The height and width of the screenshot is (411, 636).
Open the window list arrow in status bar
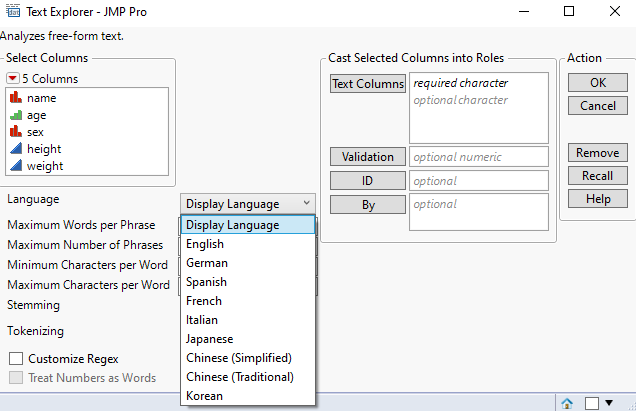pos(609,403)
